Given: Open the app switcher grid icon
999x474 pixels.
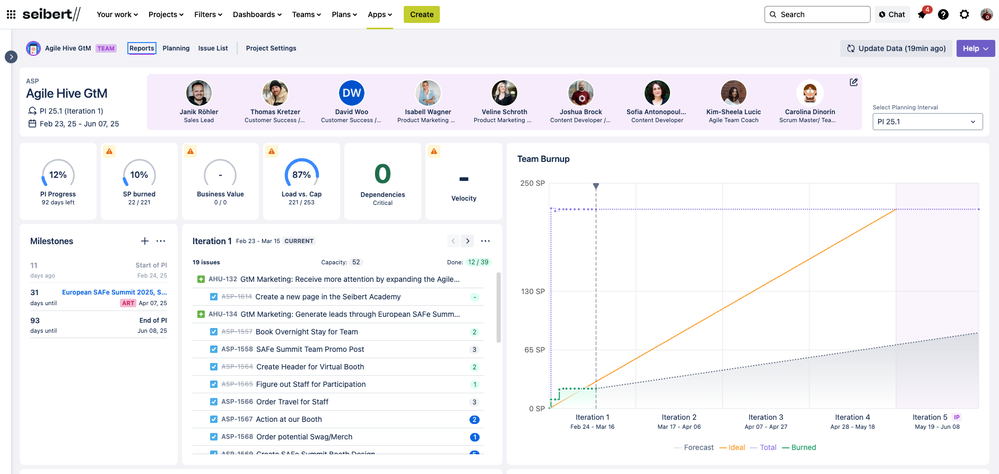Looking at the screenshot, I should coord(11,14).
